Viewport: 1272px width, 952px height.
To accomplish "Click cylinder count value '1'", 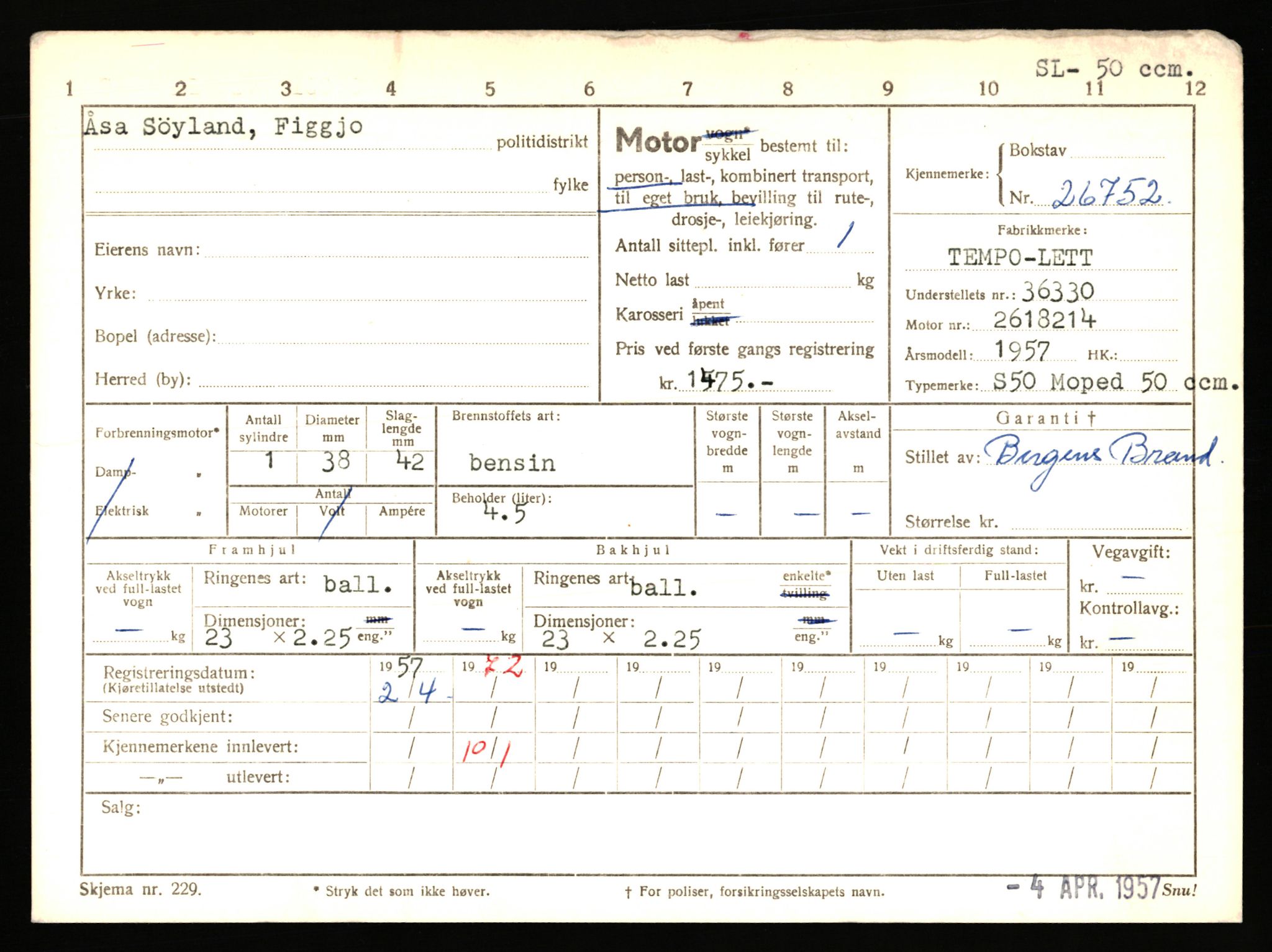I will pyautogui.click(x=269, y=461).
